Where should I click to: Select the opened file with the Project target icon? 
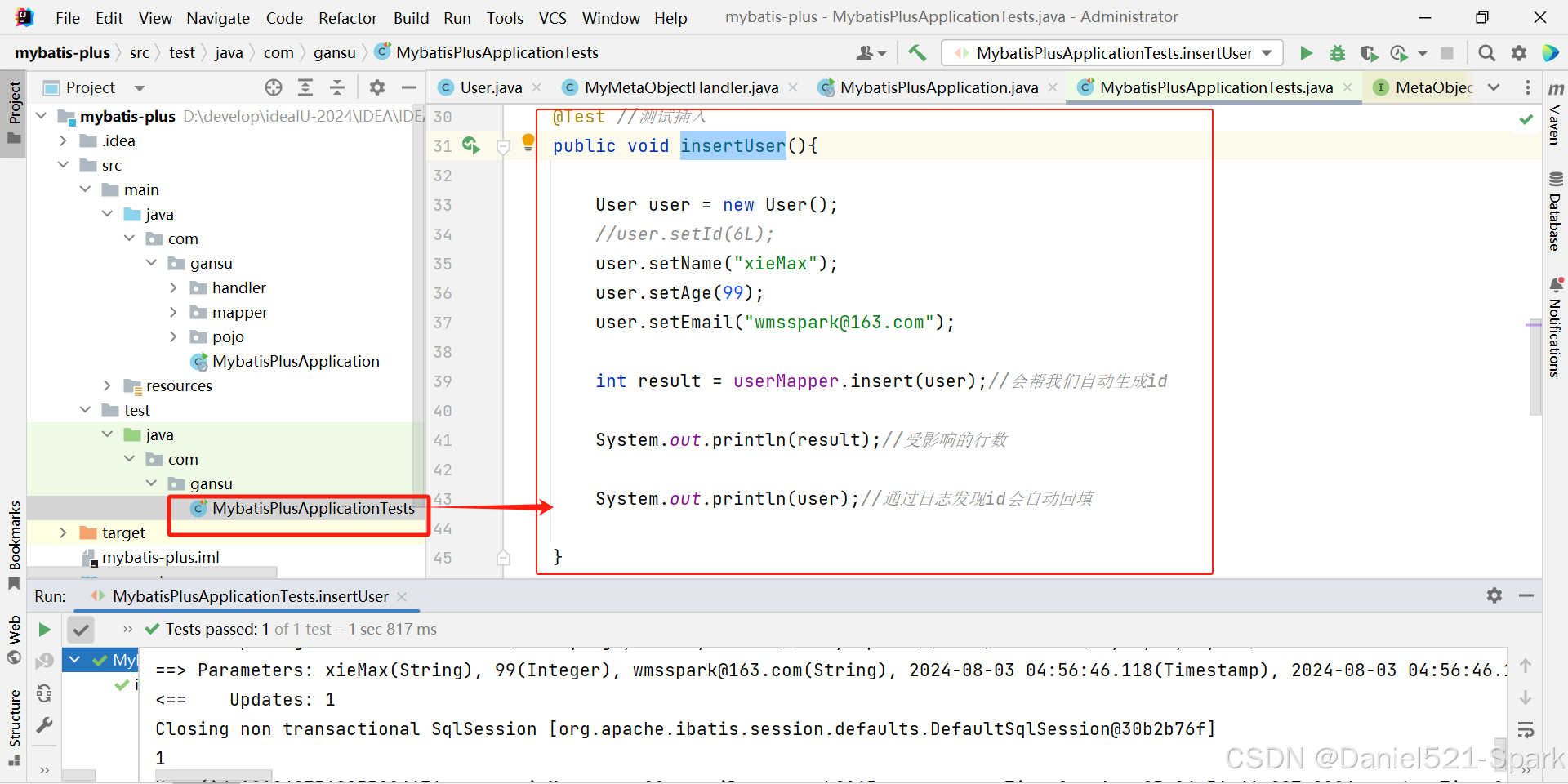[274, 87]
